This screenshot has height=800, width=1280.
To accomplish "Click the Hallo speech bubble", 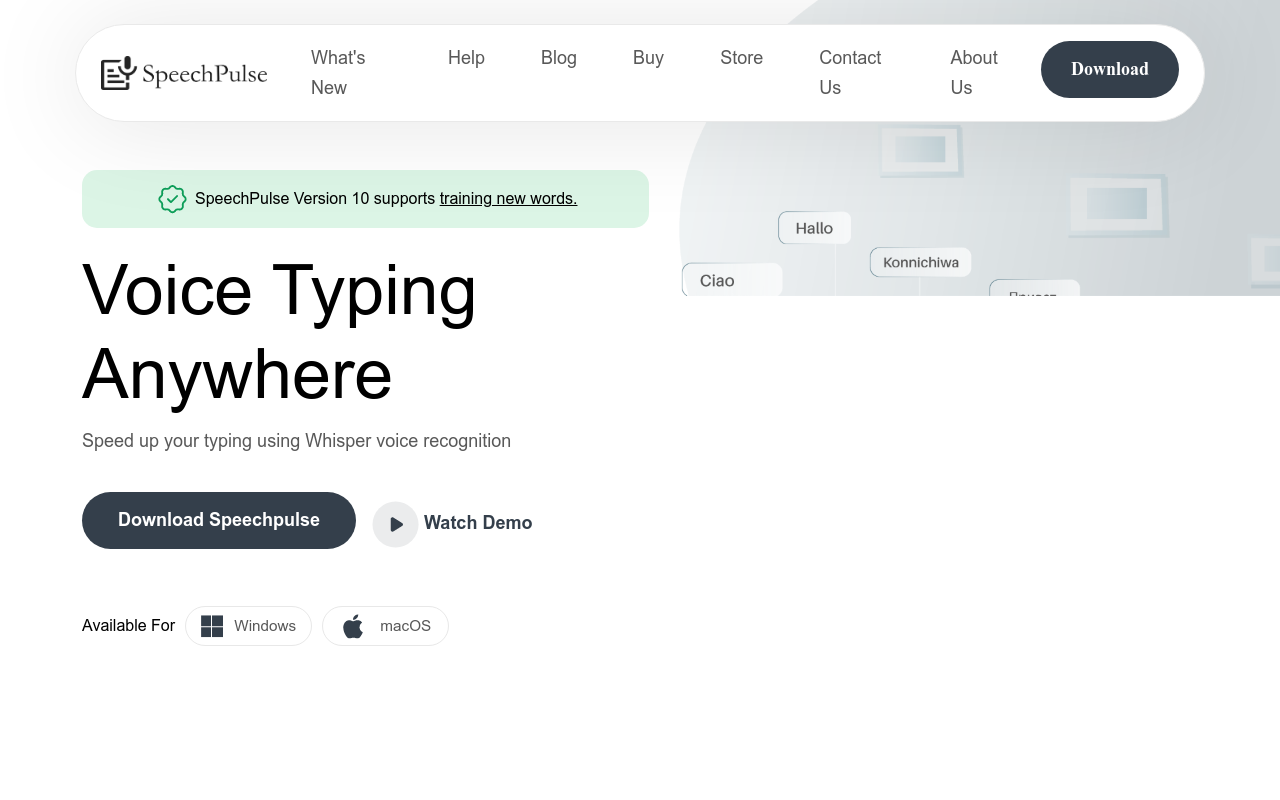I will 814,228.
